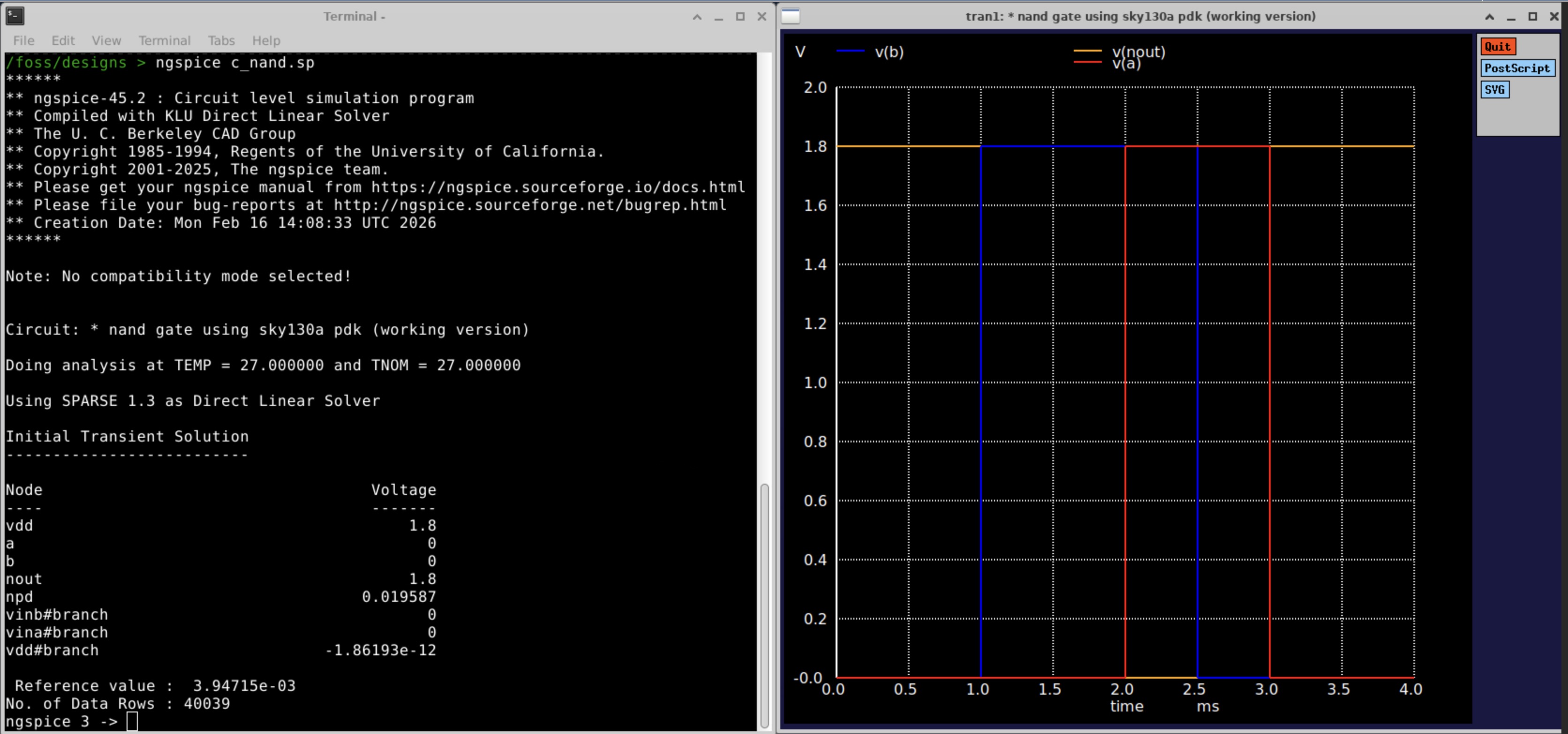Maximize the tran1 plot window

(1533, 17)
